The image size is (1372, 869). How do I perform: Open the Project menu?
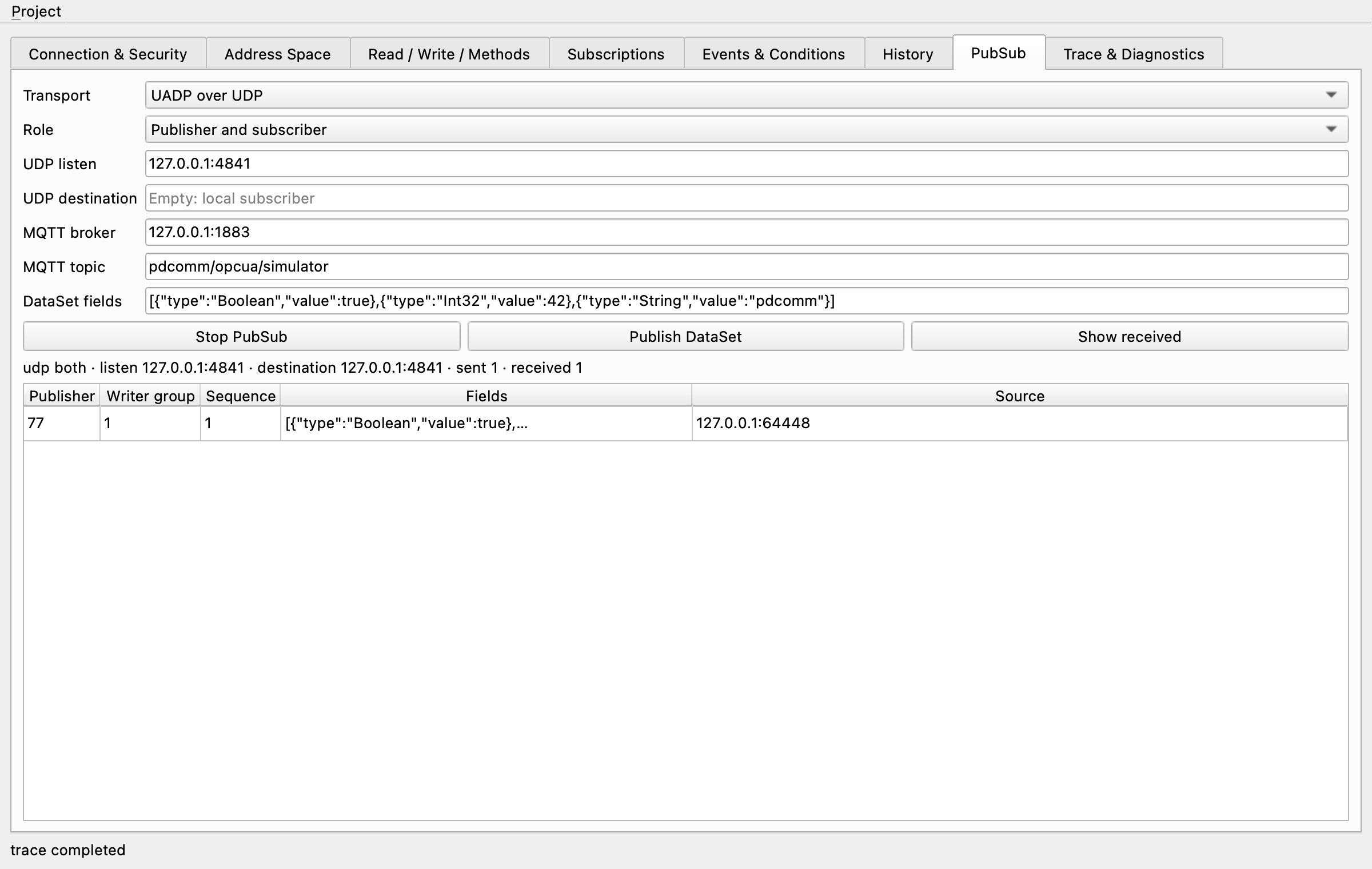(x=36, y=11)
